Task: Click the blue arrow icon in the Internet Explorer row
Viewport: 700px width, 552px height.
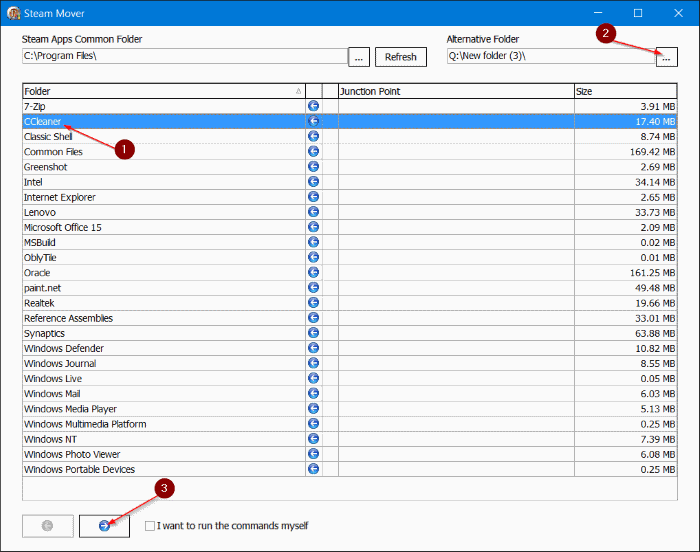Action: (314, 197)
